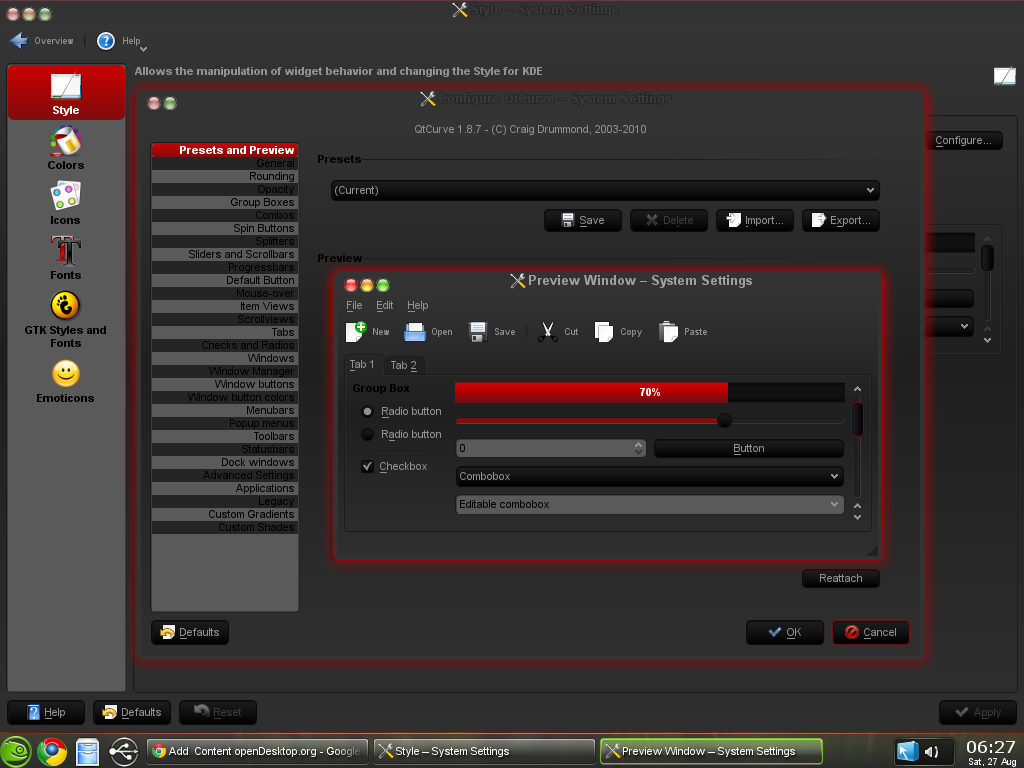
Task: Select Custom Gradients in the list
Action: tap(225, 514)
